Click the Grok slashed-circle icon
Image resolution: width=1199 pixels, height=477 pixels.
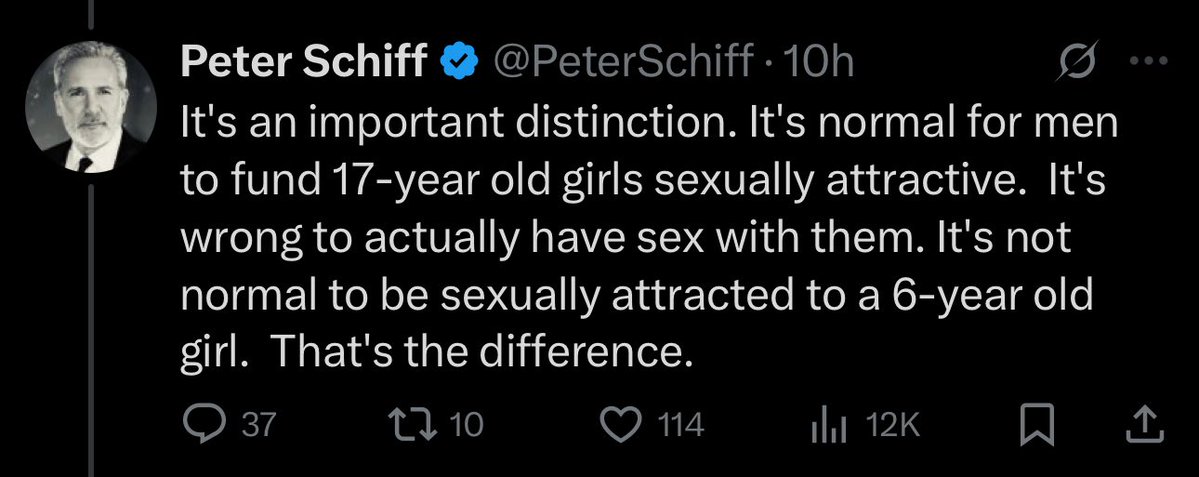click(x=1077, y=60)
